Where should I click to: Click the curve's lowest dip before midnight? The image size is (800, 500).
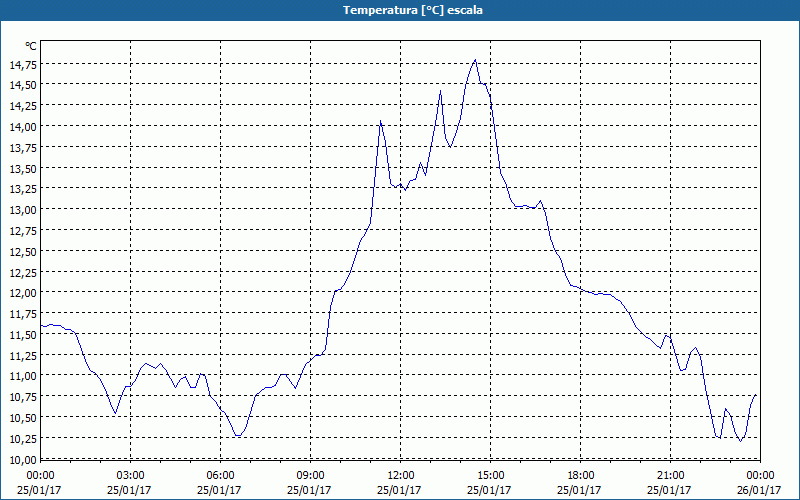coord(740,441)
